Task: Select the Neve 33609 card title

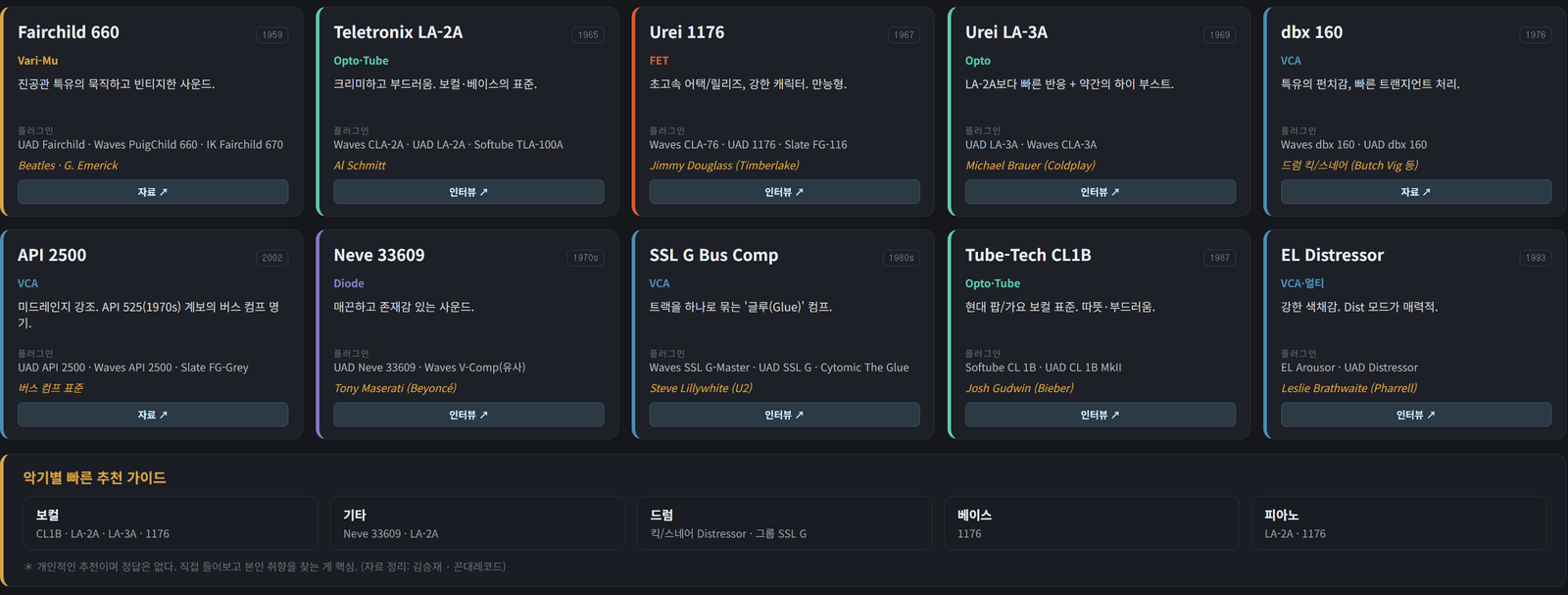Action: coord(379,255)
